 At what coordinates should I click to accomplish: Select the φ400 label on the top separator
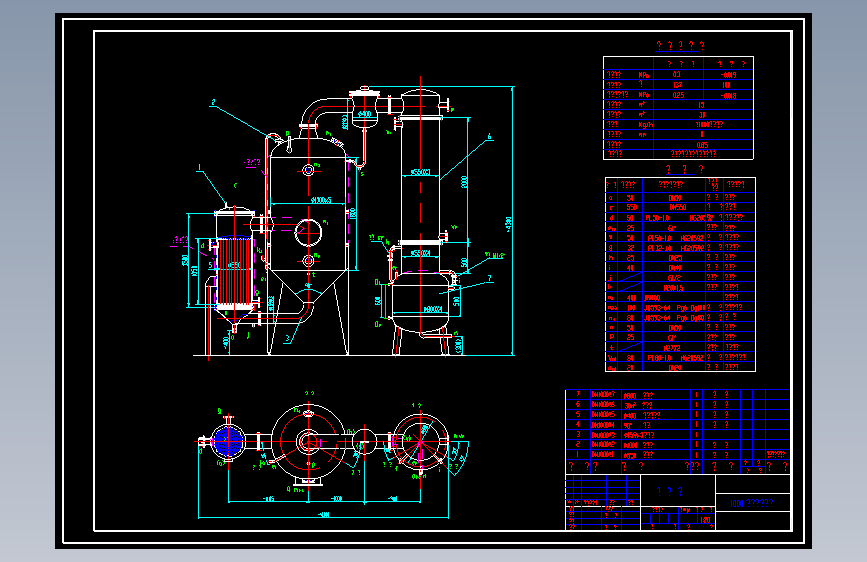click(364, 114)
